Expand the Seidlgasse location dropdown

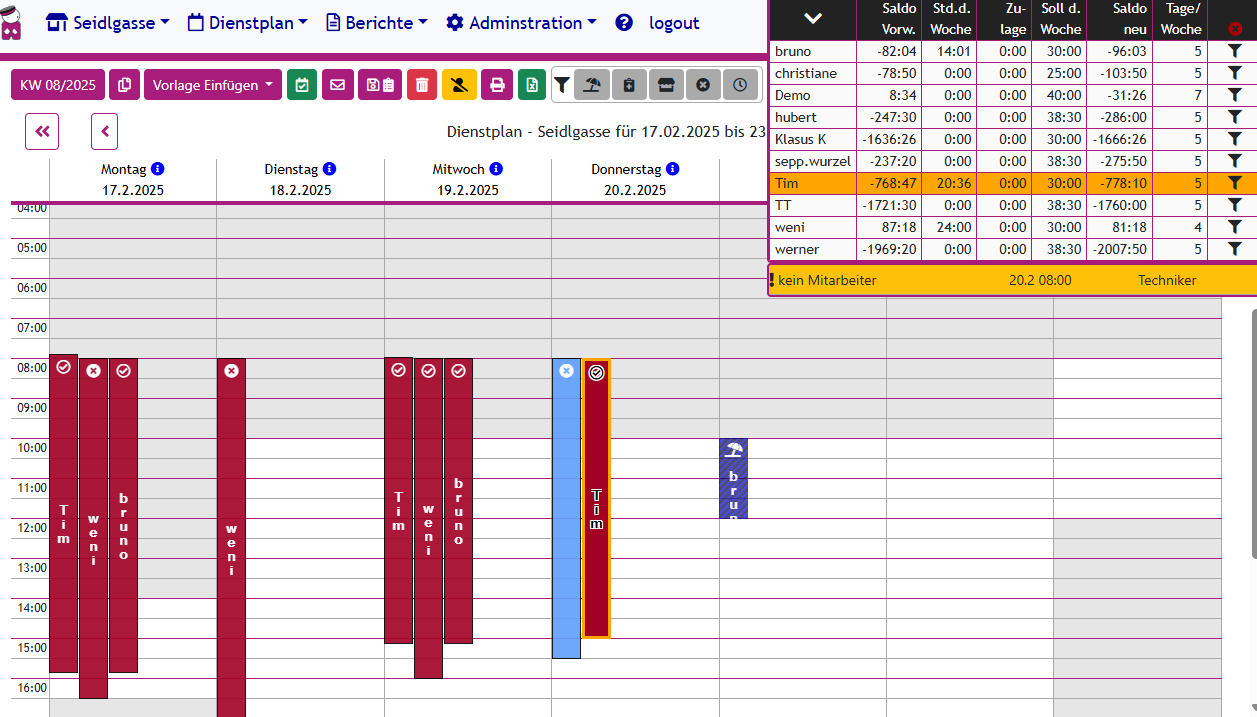[108, 22]
